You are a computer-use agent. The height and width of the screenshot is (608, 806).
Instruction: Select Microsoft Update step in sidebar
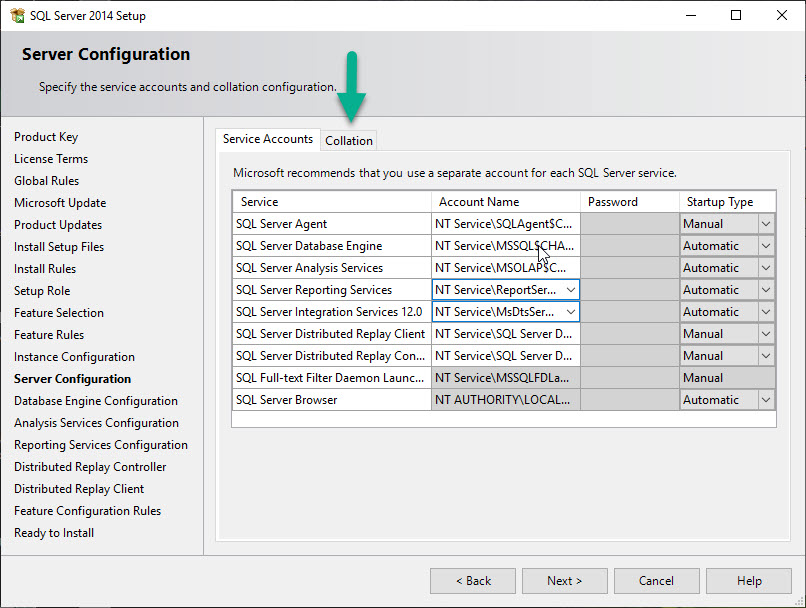pyautogui.click(x=60, y=203)
